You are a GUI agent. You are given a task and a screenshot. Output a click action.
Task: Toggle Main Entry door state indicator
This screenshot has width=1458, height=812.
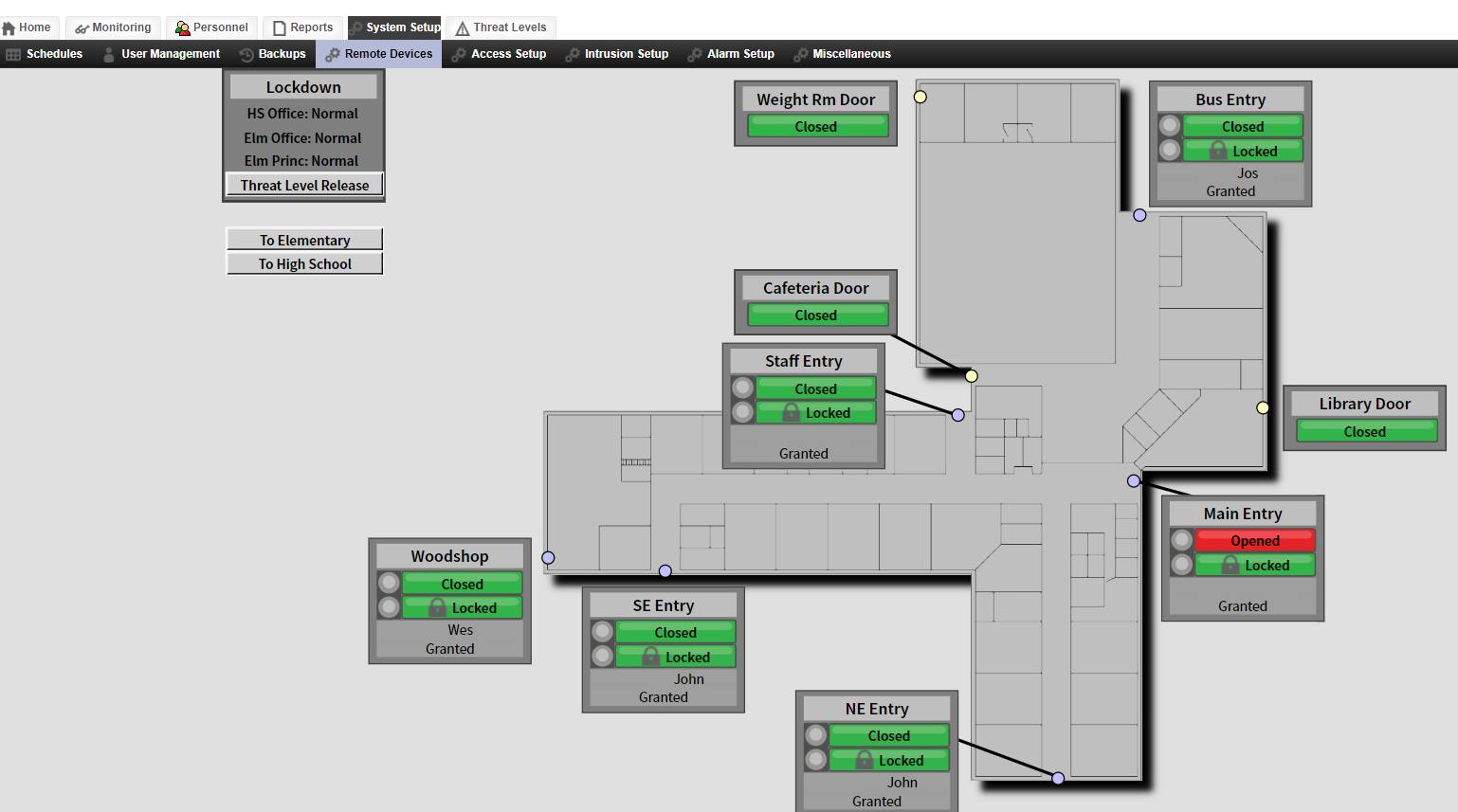click(1181, 540)
